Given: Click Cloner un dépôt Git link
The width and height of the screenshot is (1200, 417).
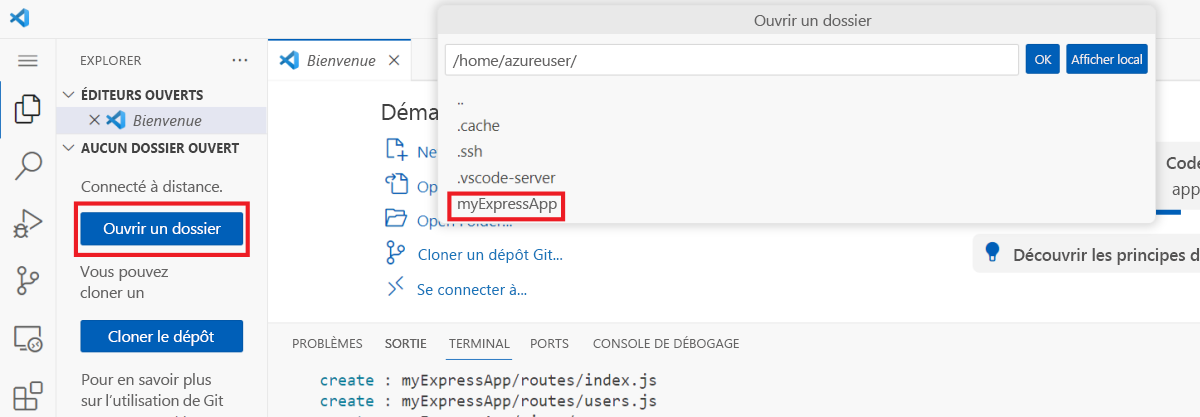Looking at the screenshot, I should (x=490, y=254).
